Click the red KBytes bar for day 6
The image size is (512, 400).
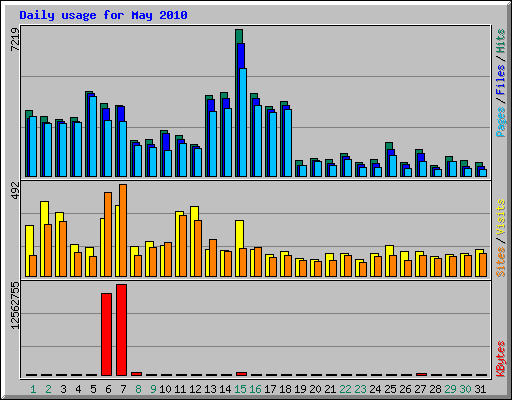pyautogui.click(x=106, y=334)
